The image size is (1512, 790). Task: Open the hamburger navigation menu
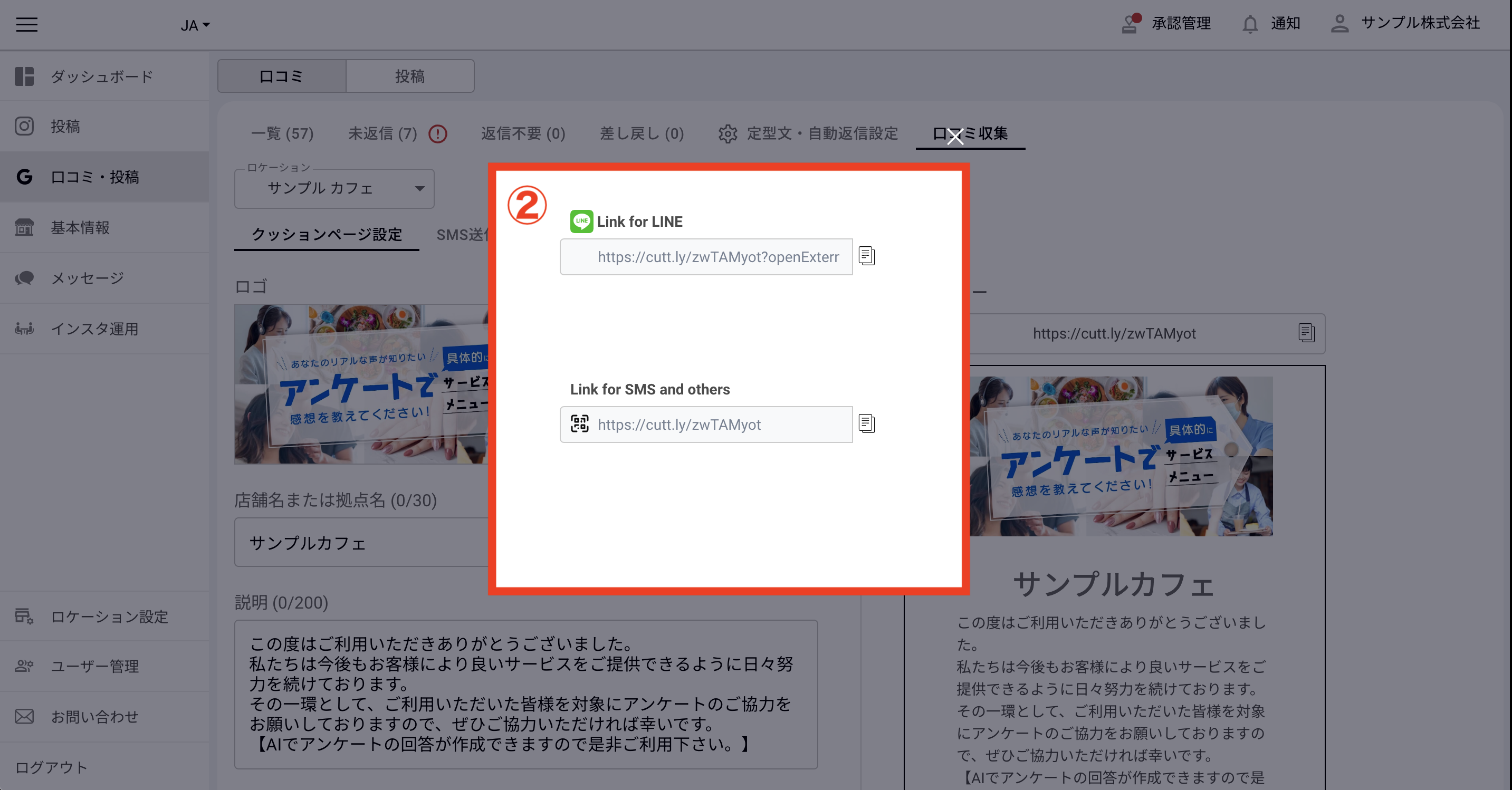26,25
